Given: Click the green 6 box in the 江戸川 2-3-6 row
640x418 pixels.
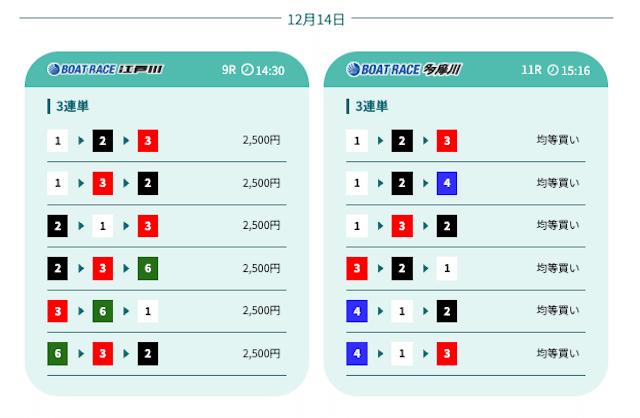Looking at the screenshot, I should (148, 268).
